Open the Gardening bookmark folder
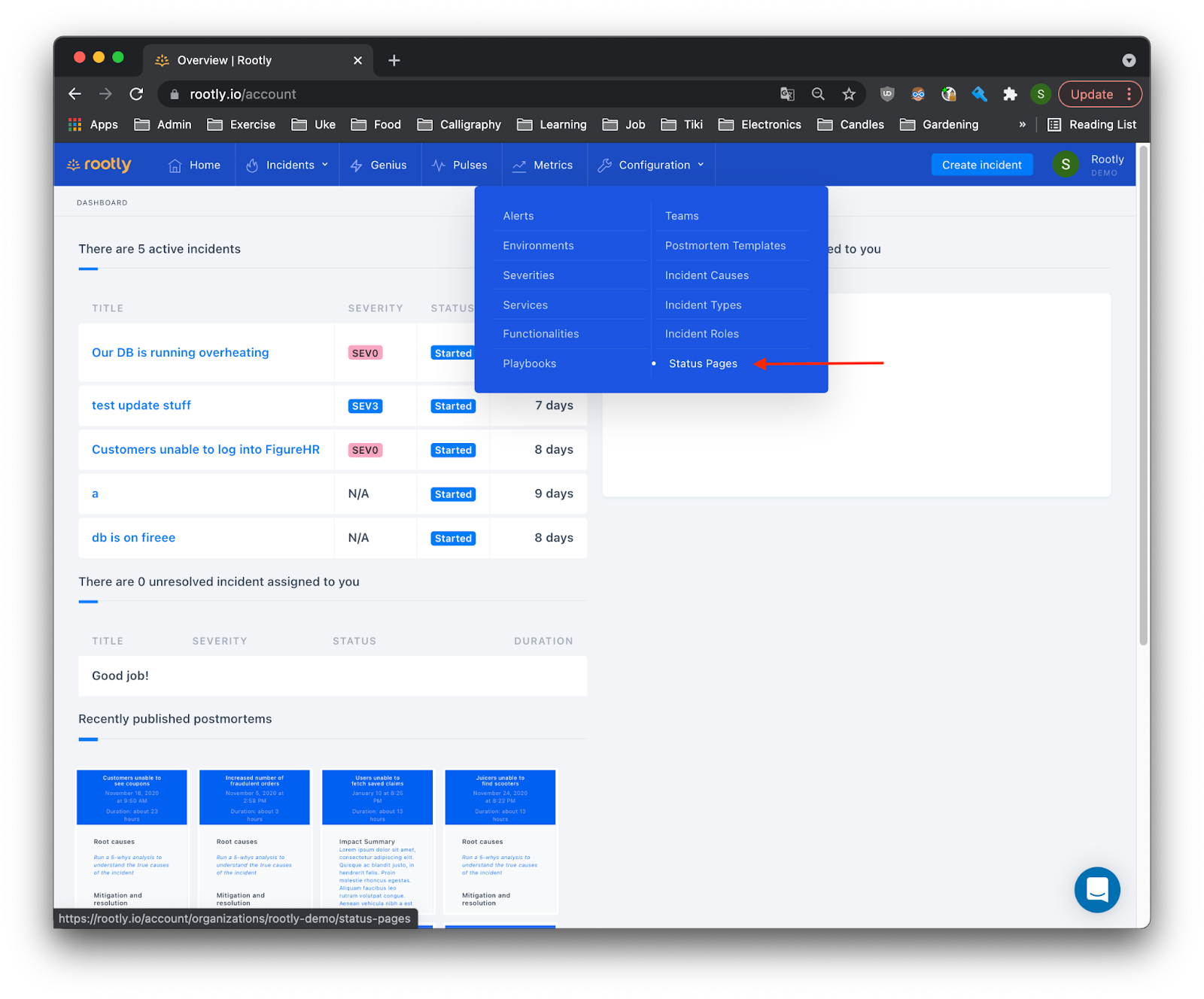Screen dimensions: 1204x999 [x=939, y=125]
